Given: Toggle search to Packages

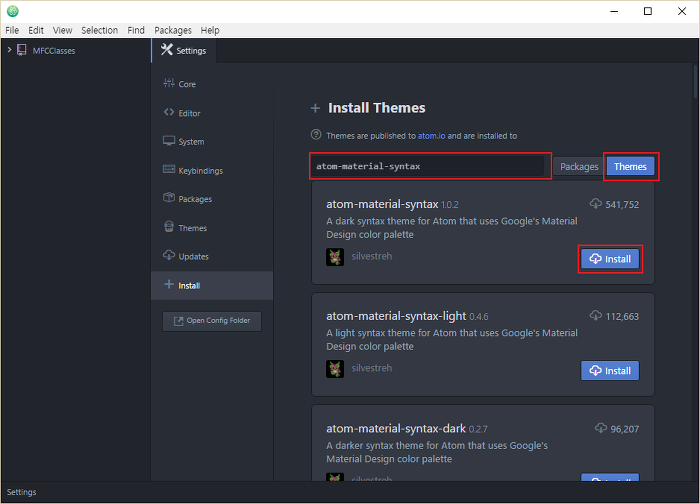Looking at the screenshot, I should (x=579, y=167).
